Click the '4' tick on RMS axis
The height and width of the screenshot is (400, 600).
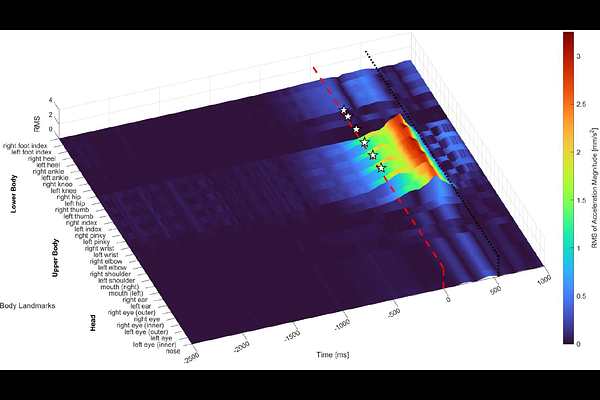coord(50,100)
